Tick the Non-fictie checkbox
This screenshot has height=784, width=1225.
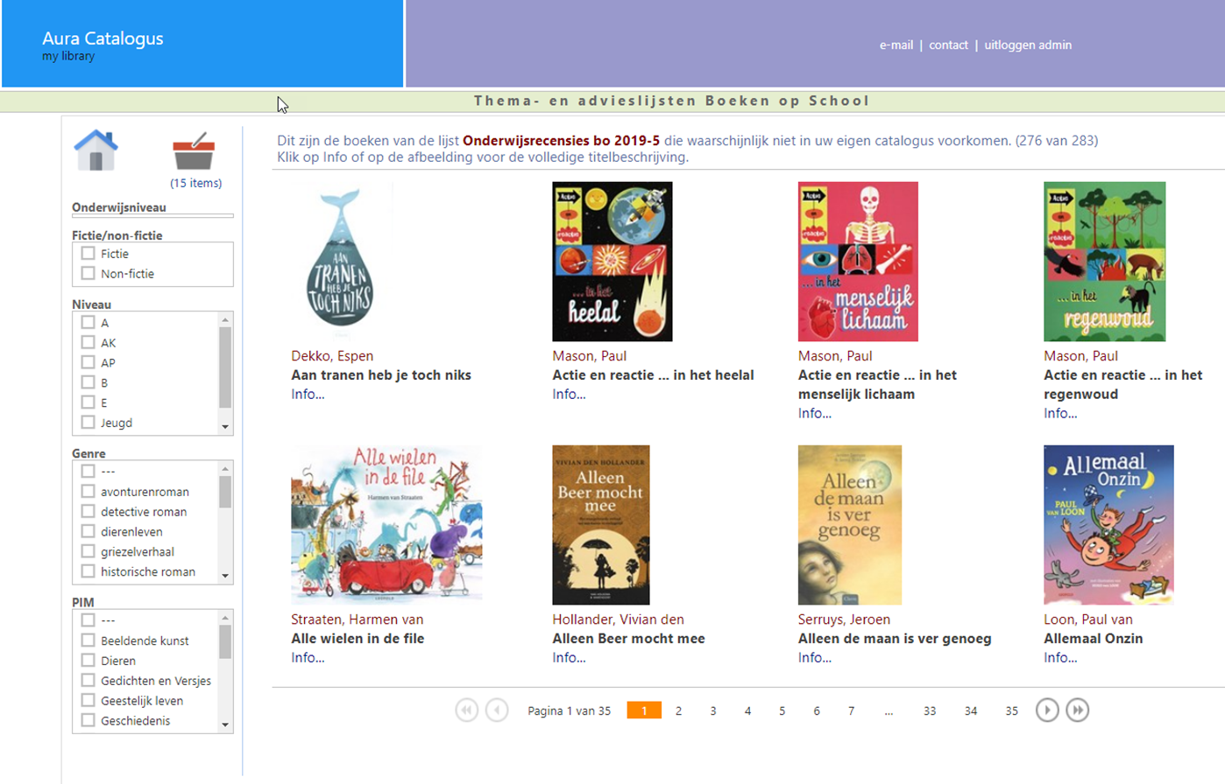(88, 273)
